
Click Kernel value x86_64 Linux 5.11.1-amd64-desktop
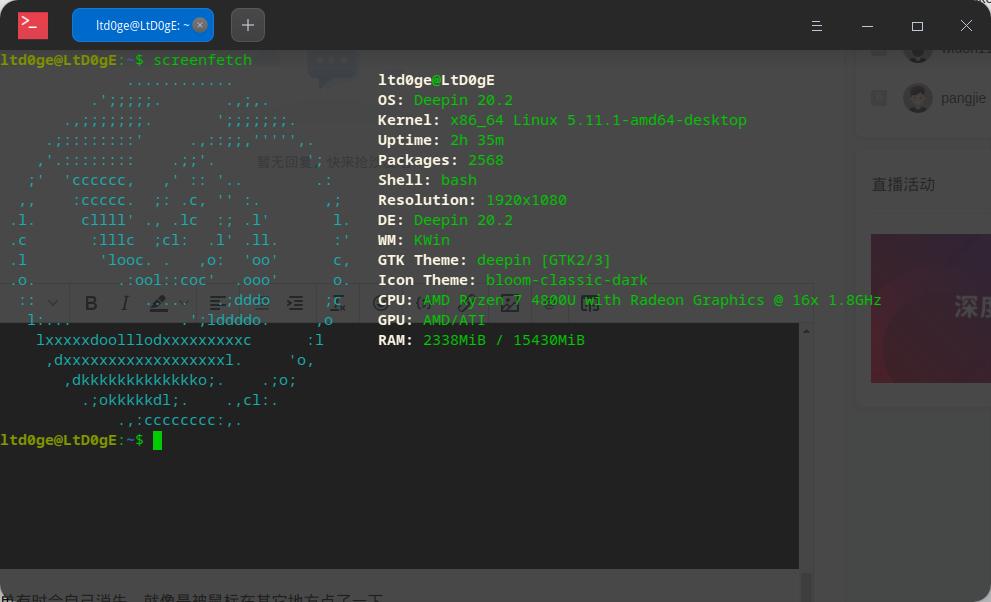click(x=599, y=120)
